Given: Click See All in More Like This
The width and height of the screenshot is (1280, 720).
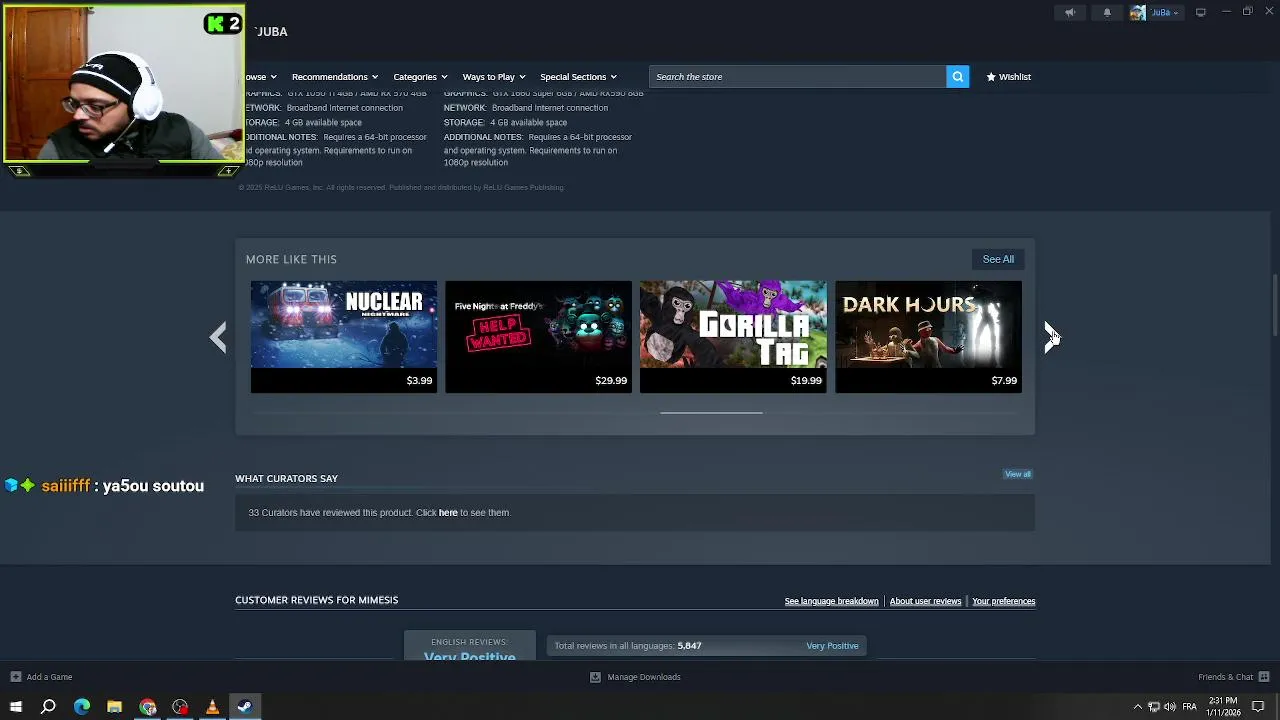Looking at the screenshot, I should click(998, 259).
